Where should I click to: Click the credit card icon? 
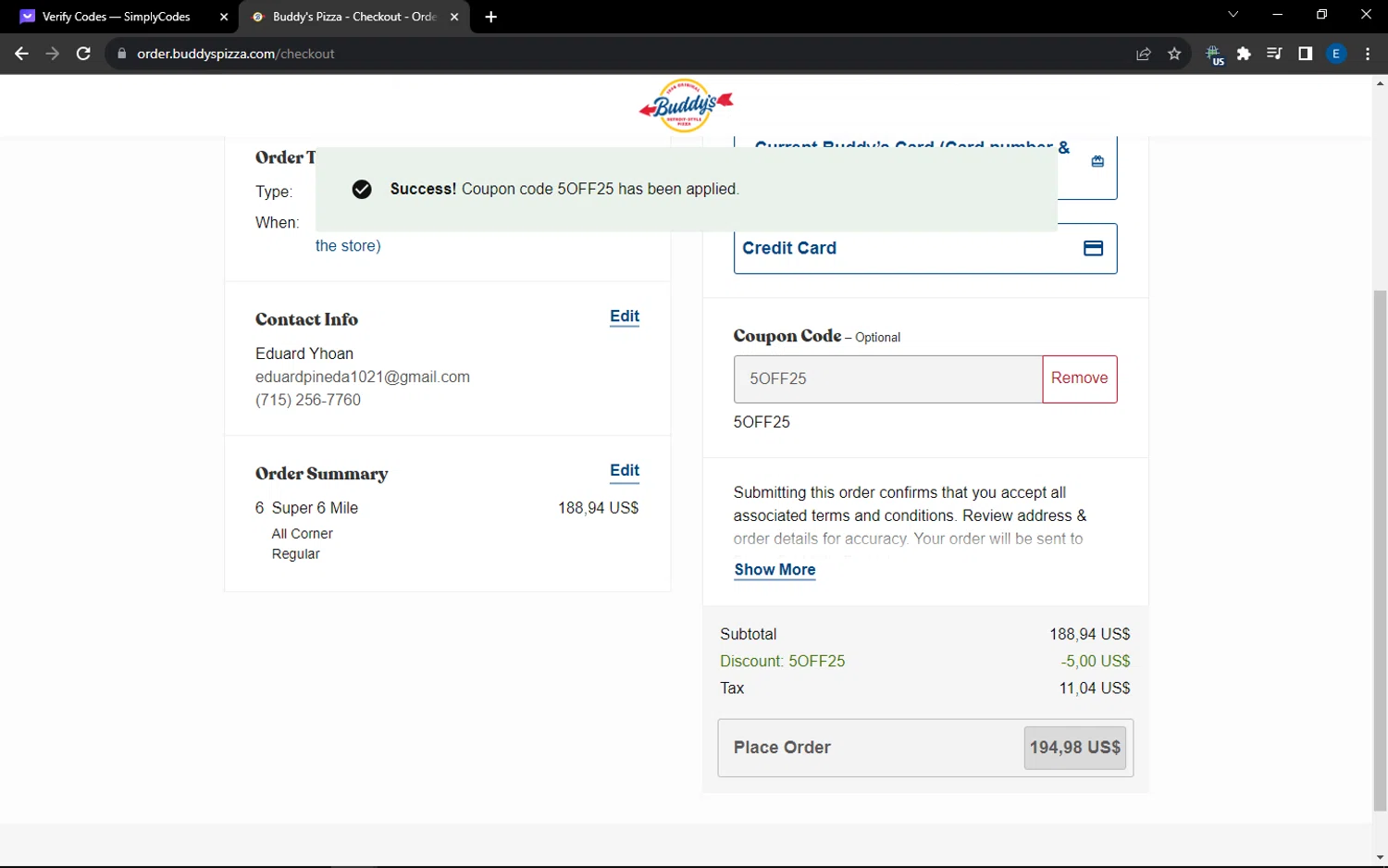(1093, 248)
